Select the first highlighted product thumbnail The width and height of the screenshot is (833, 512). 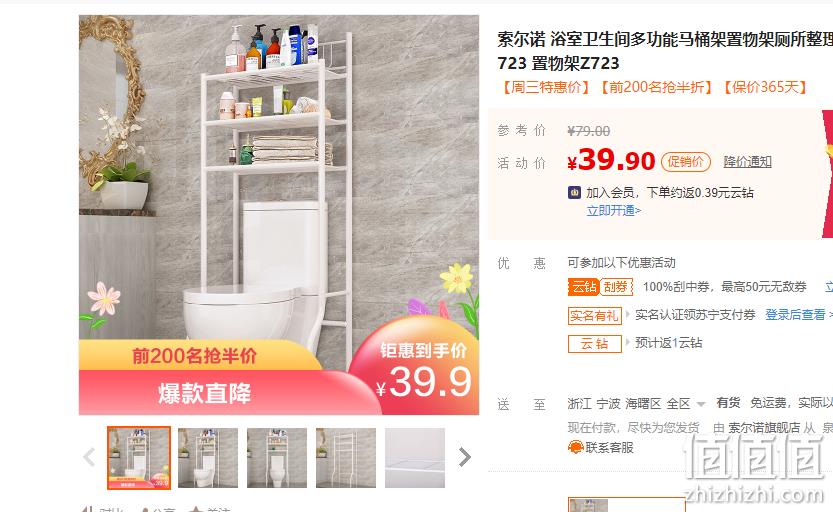139,457
